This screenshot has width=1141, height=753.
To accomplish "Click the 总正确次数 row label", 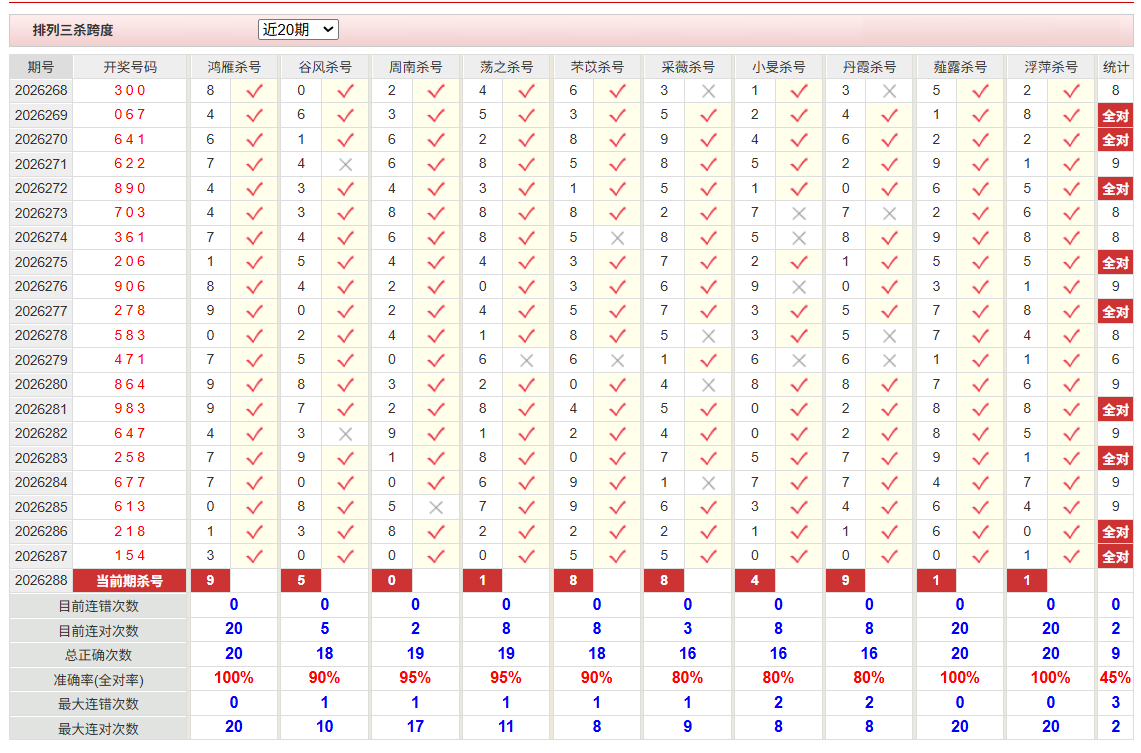I will [x=98, y=655].
